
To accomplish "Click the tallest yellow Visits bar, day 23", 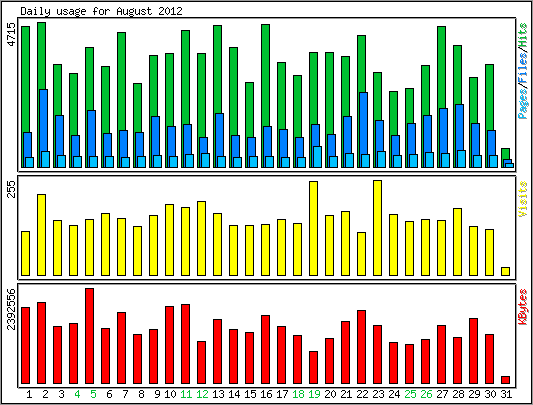I will tap(377, 228).
